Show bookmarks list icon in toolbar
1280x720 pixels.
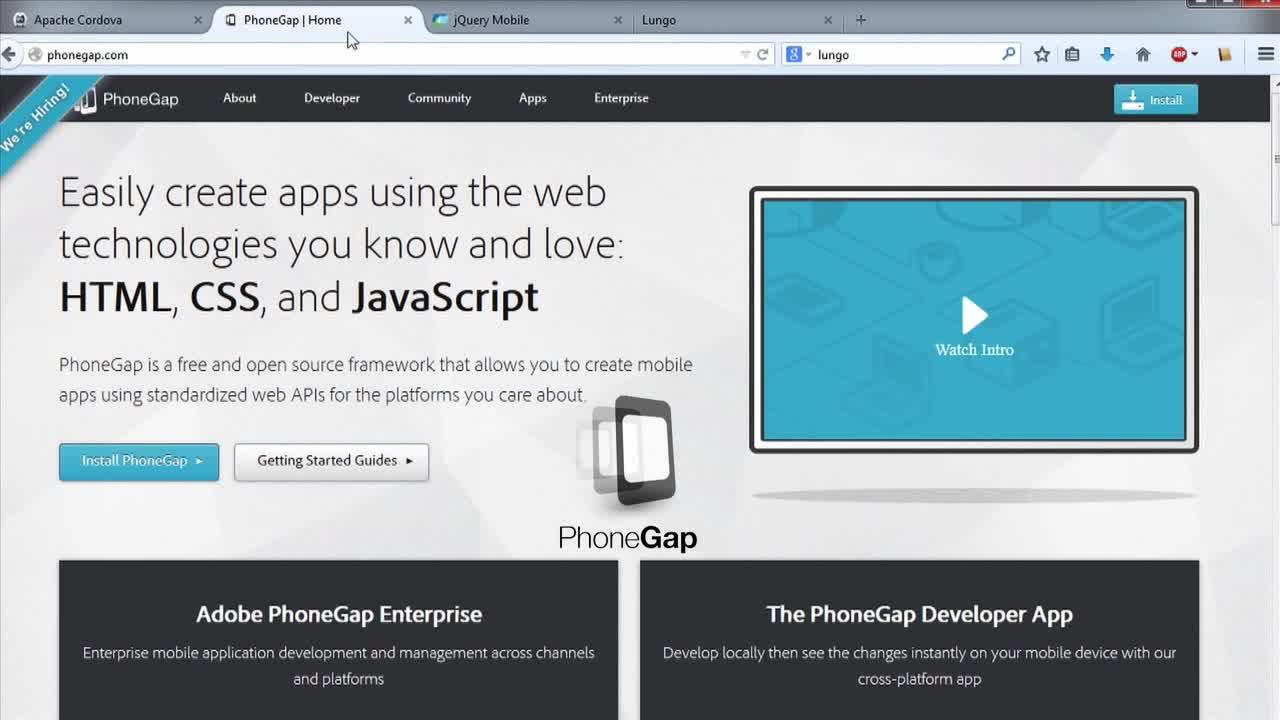tap(1072, 55)
